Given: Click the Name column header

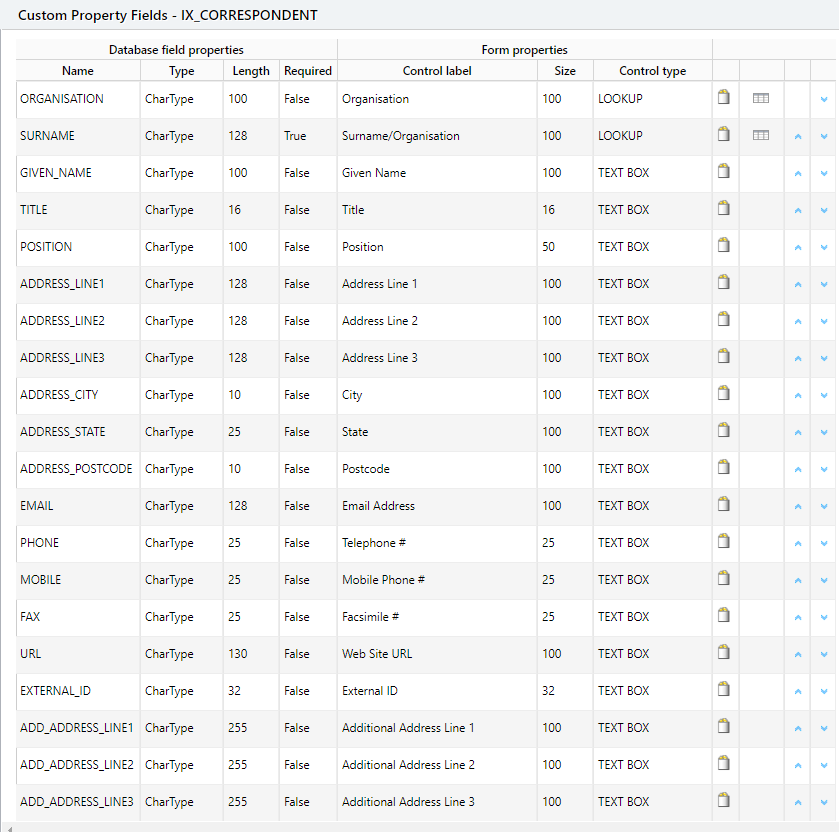Looking at the screenshot, I should pyautogui.click(x=78, y=71).
